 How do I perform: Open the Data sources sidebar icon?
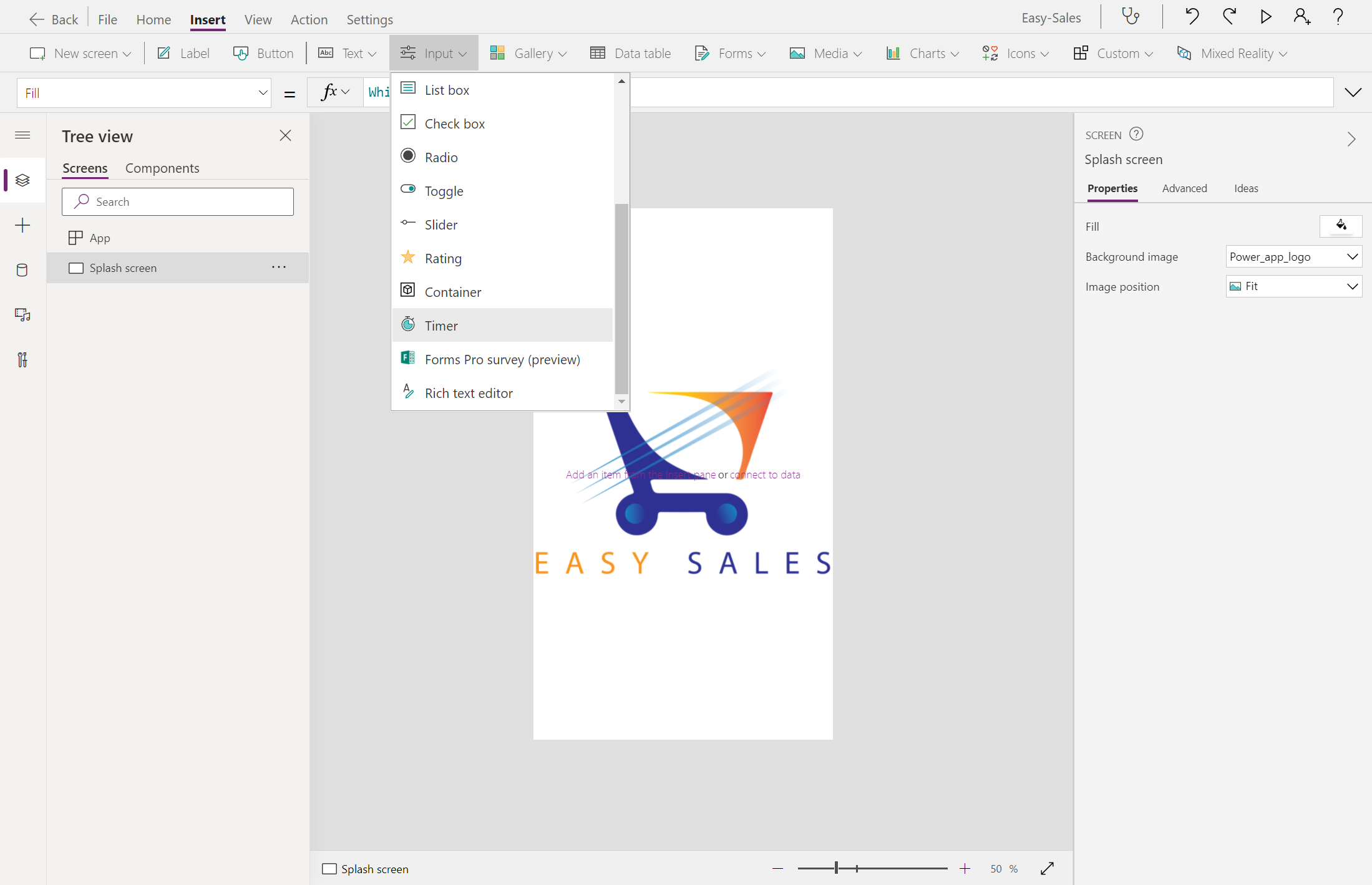(22, 270)
